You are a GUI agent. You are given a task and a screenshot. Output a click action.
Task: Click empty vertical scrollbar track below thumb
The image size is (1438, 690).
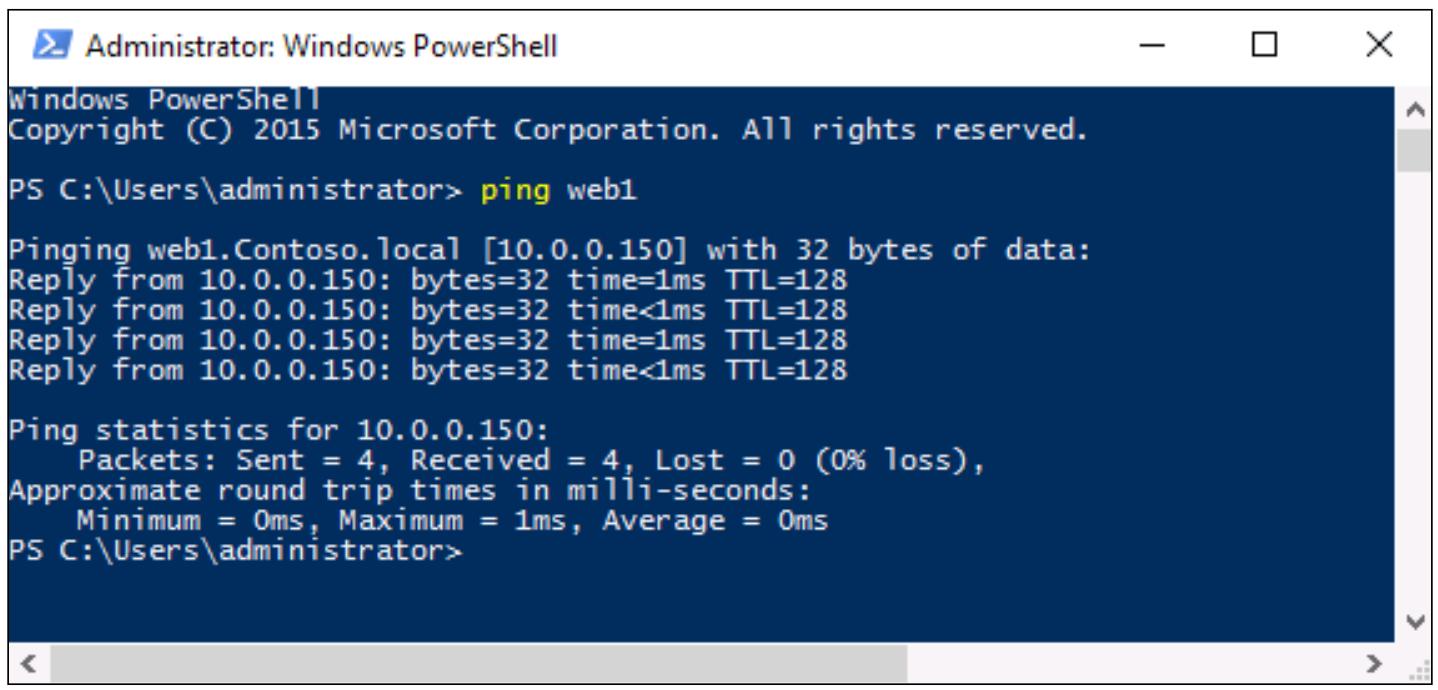(1412, 388)
